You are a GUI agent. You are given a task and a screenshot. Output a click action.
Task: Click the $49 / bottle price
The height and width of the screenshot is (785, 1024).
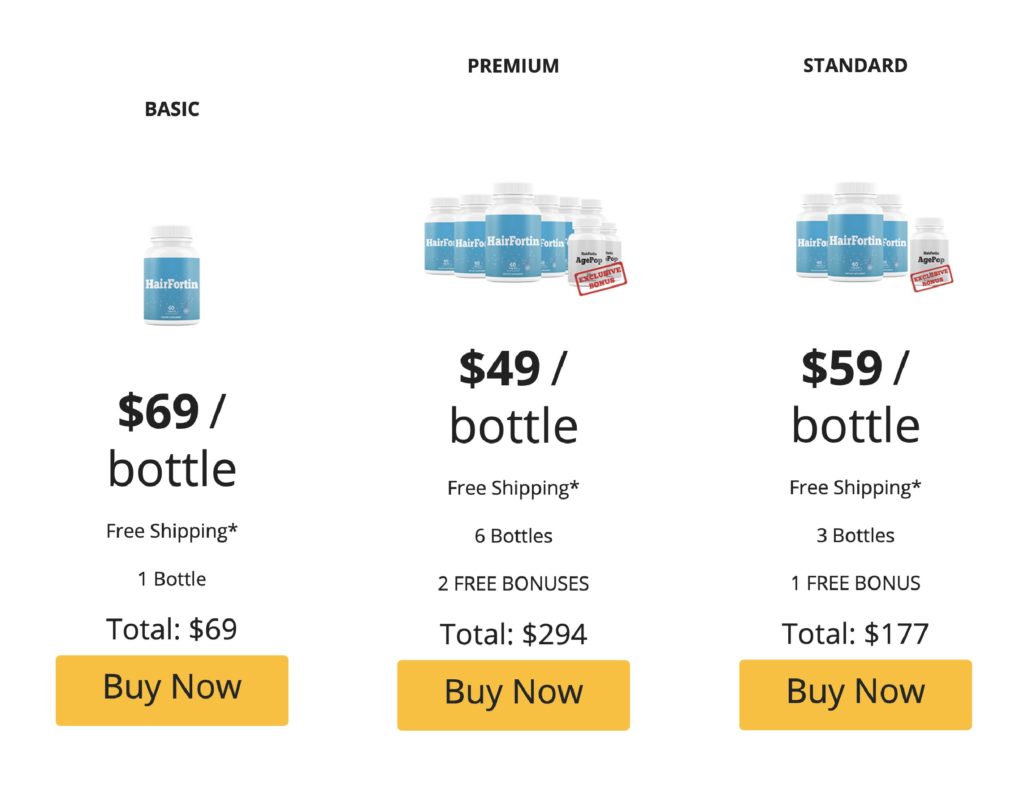pyautogui.click(x=513, y=396)
